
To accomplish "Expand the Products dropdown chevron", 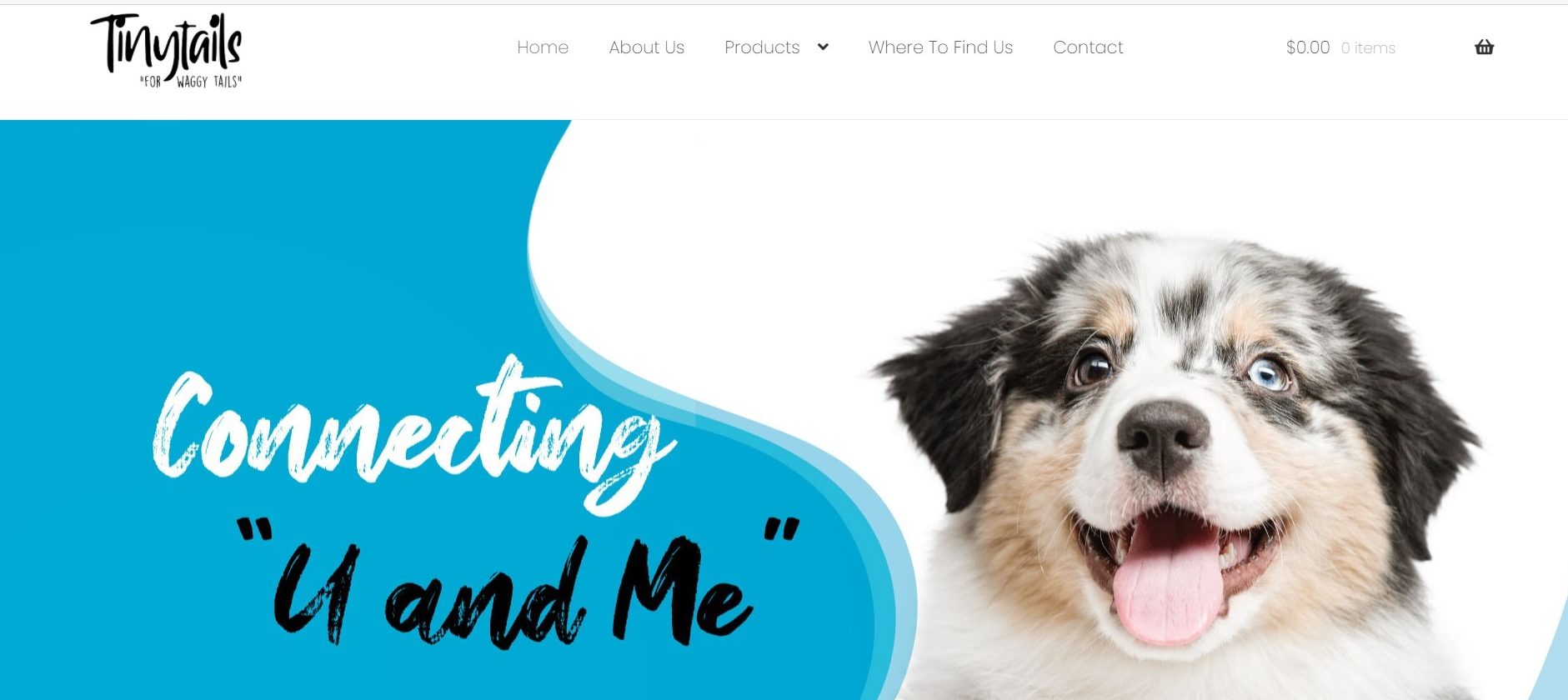I will (823, 47).
